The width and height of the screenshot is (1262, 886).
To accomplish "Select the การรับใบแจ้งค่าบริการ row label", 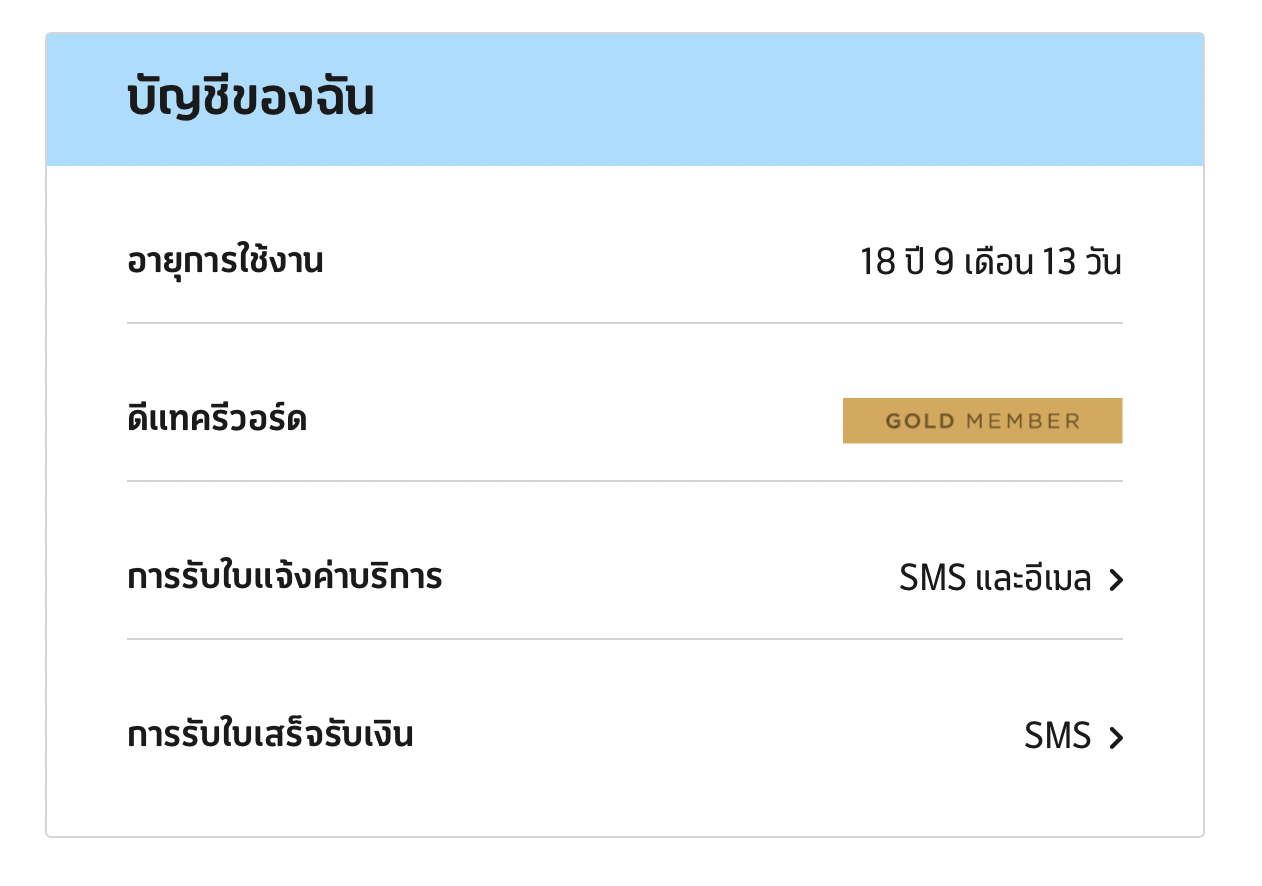I will (285, 577).
